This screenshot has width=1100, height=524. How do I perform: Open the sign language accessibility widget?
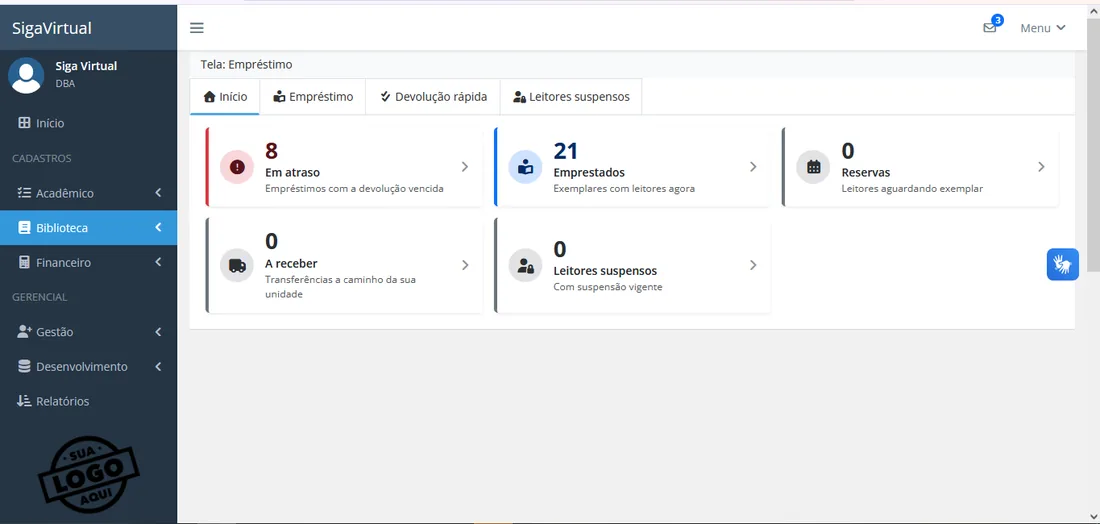pos(1063,264)
